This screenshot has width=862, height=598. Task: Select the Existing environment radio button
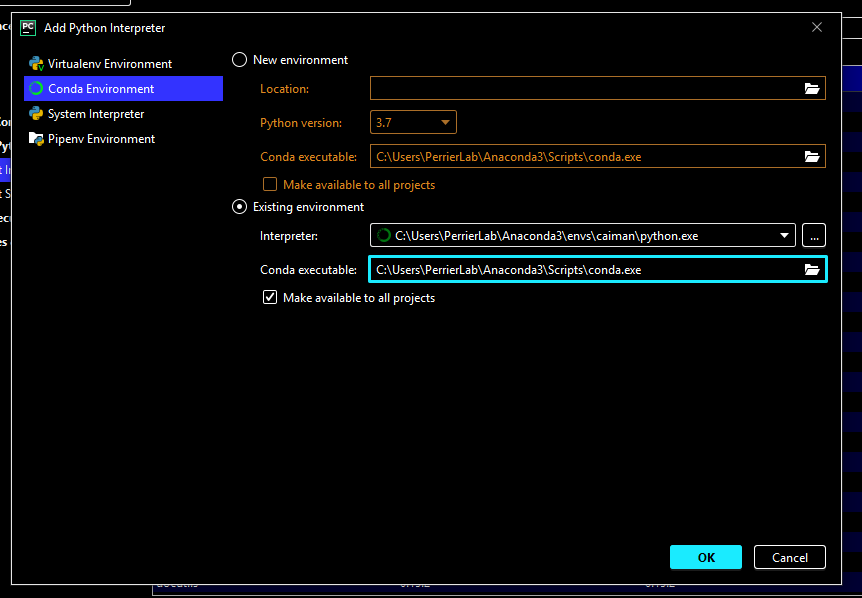coord(239,207)
